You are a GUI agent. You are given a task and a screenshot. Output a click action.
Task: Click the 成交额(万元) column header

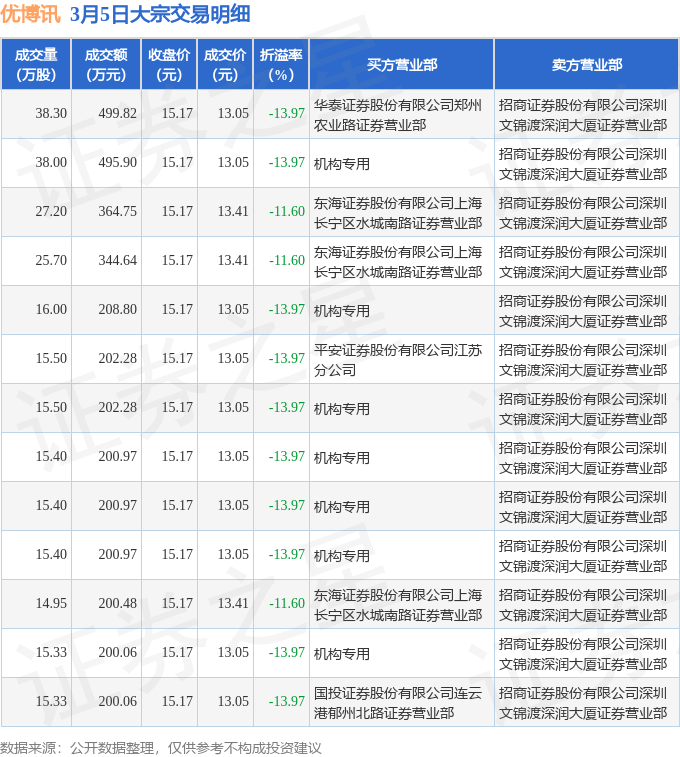(106, 65)
